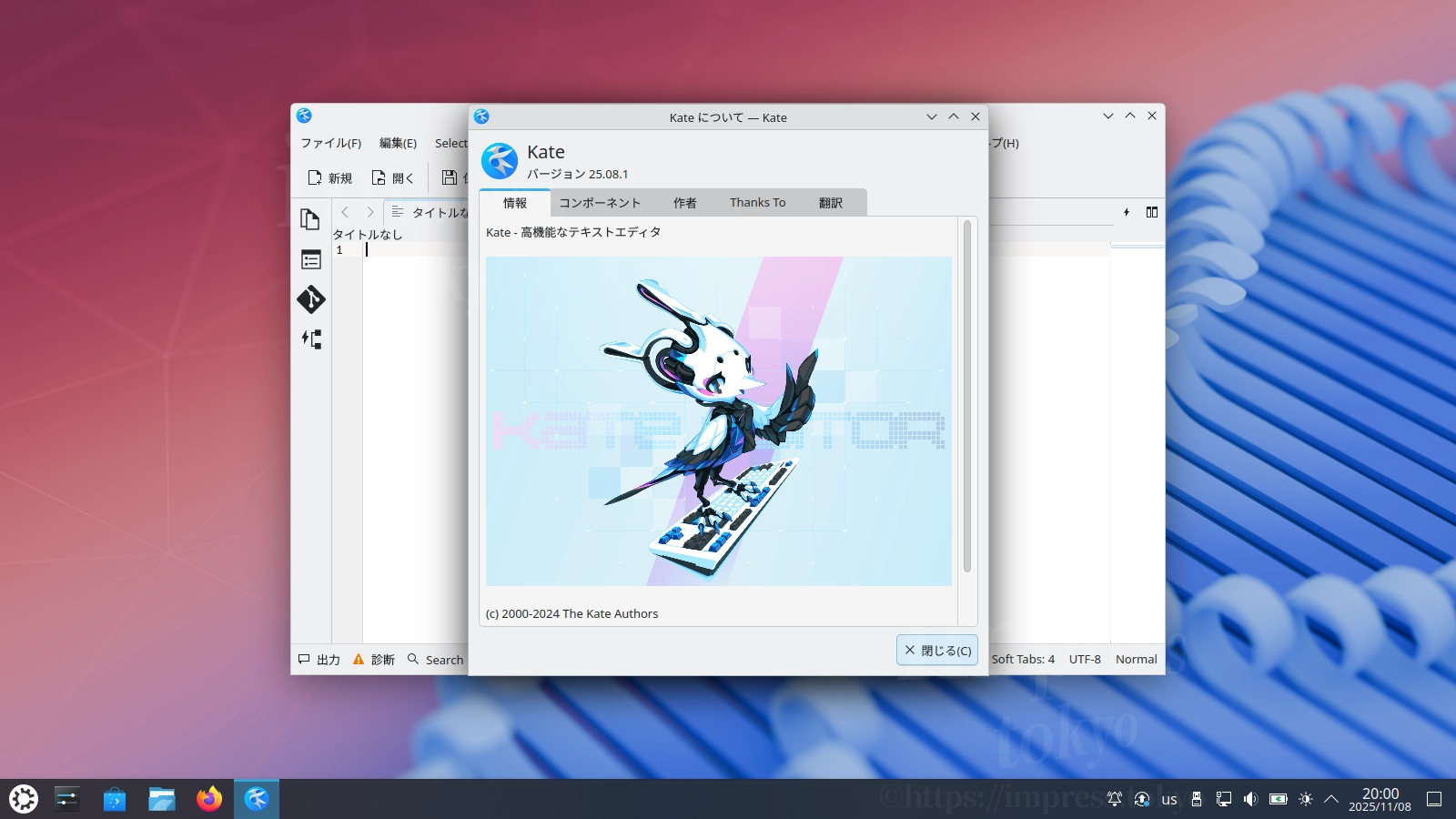Screen dimensions: 1456x819
Task: Open the Search panel in status bar
Action: [436, 660]
